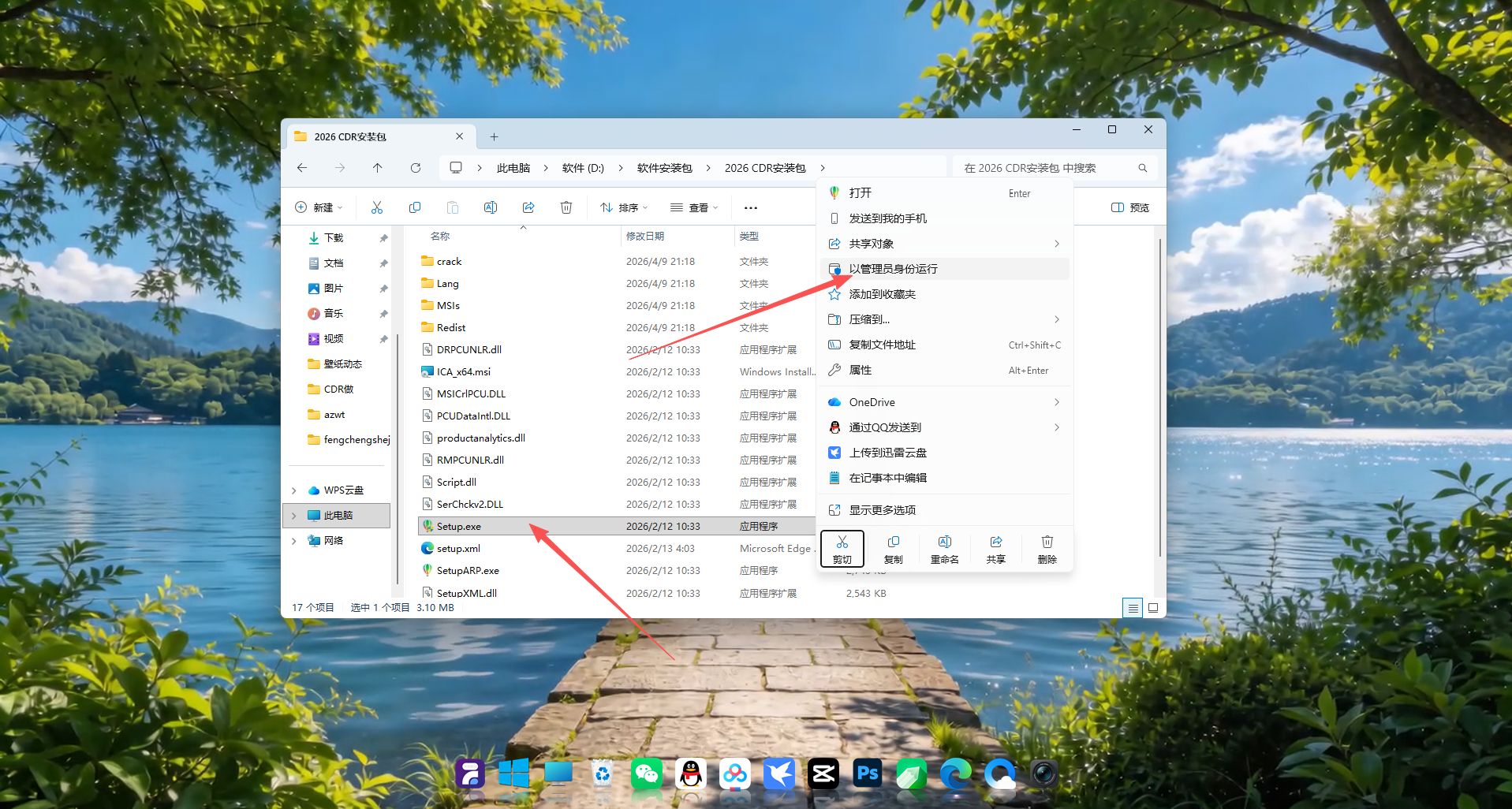Click the chevron after 2026 CDR安装包 in the address bar

(823, 168)
